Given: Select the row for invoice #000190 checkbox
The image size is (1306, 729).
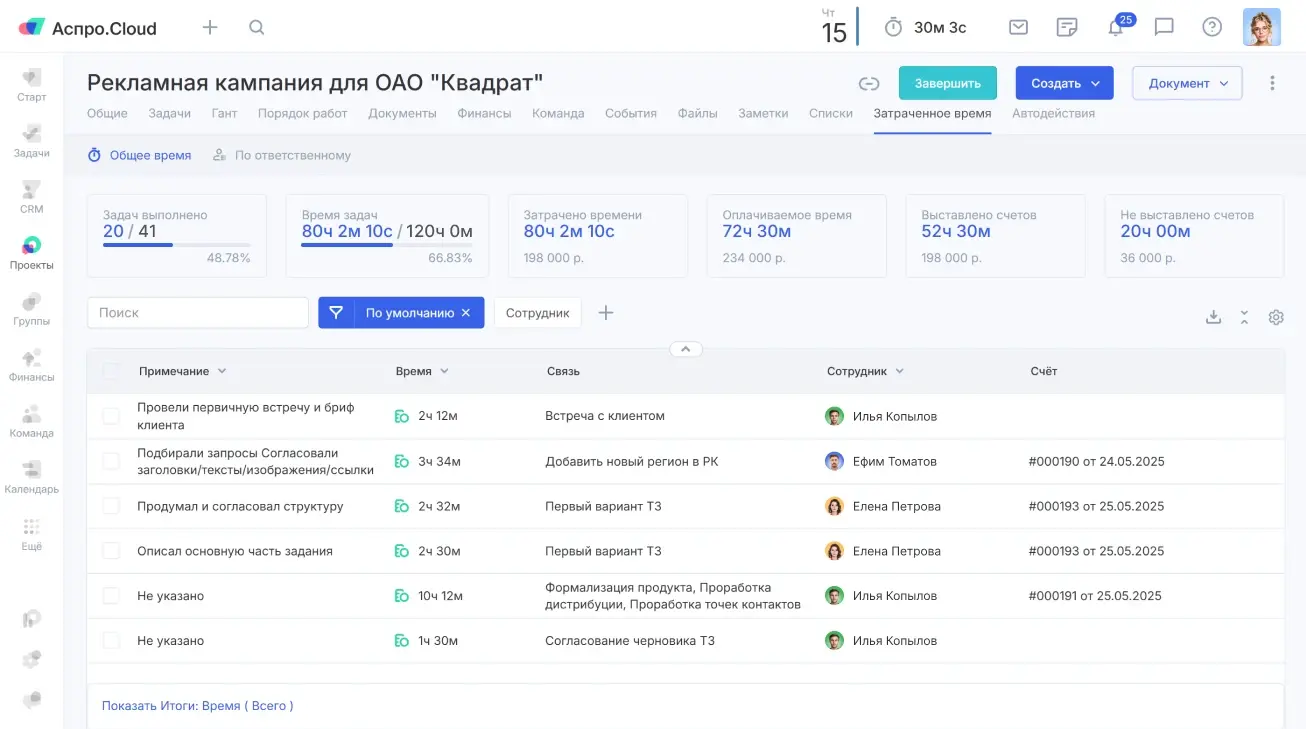Looking at the screenshot, I should pyautogui.click(x=111, y=462).
